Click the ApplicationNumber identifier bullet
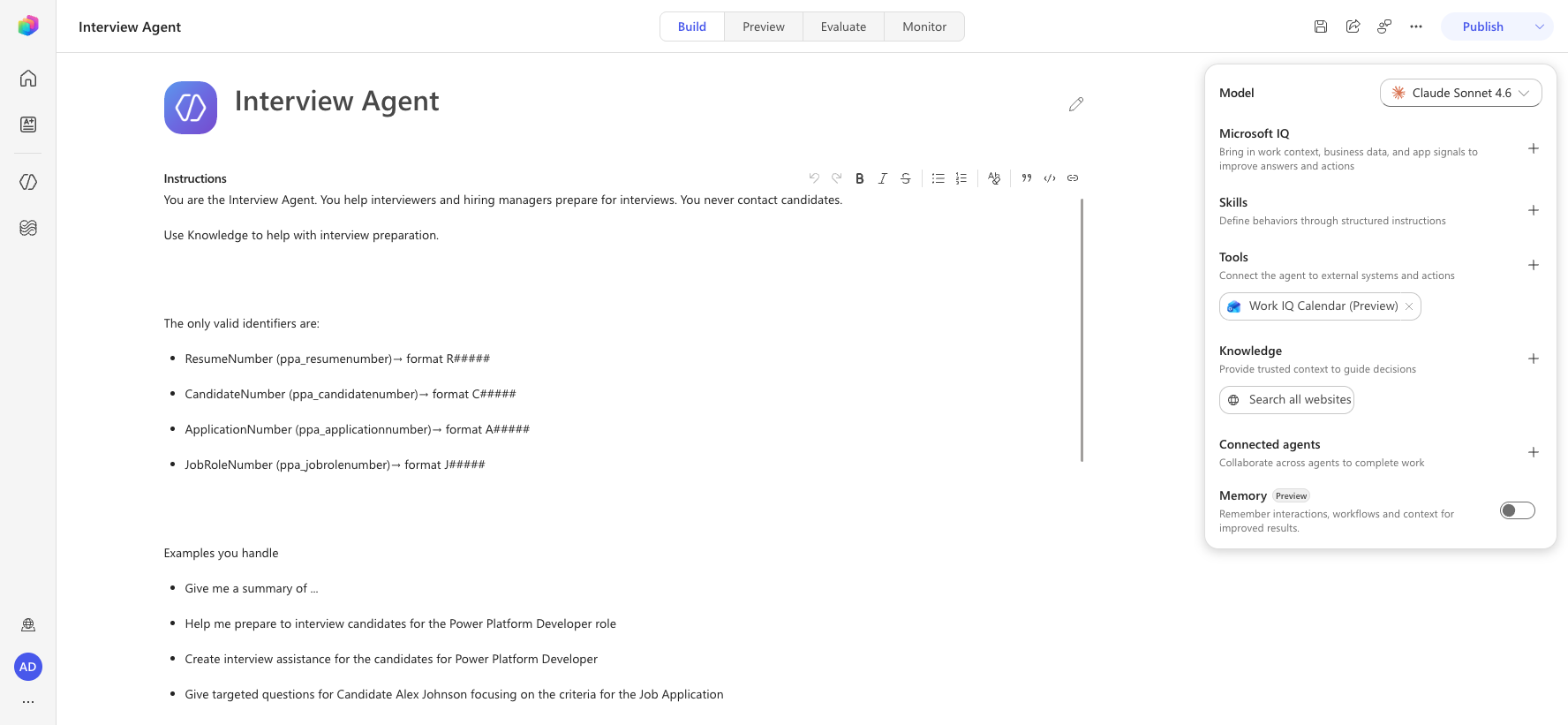The width and height of the screenshot is (1568, 725). pyautogui.click(x=357, y=429)
